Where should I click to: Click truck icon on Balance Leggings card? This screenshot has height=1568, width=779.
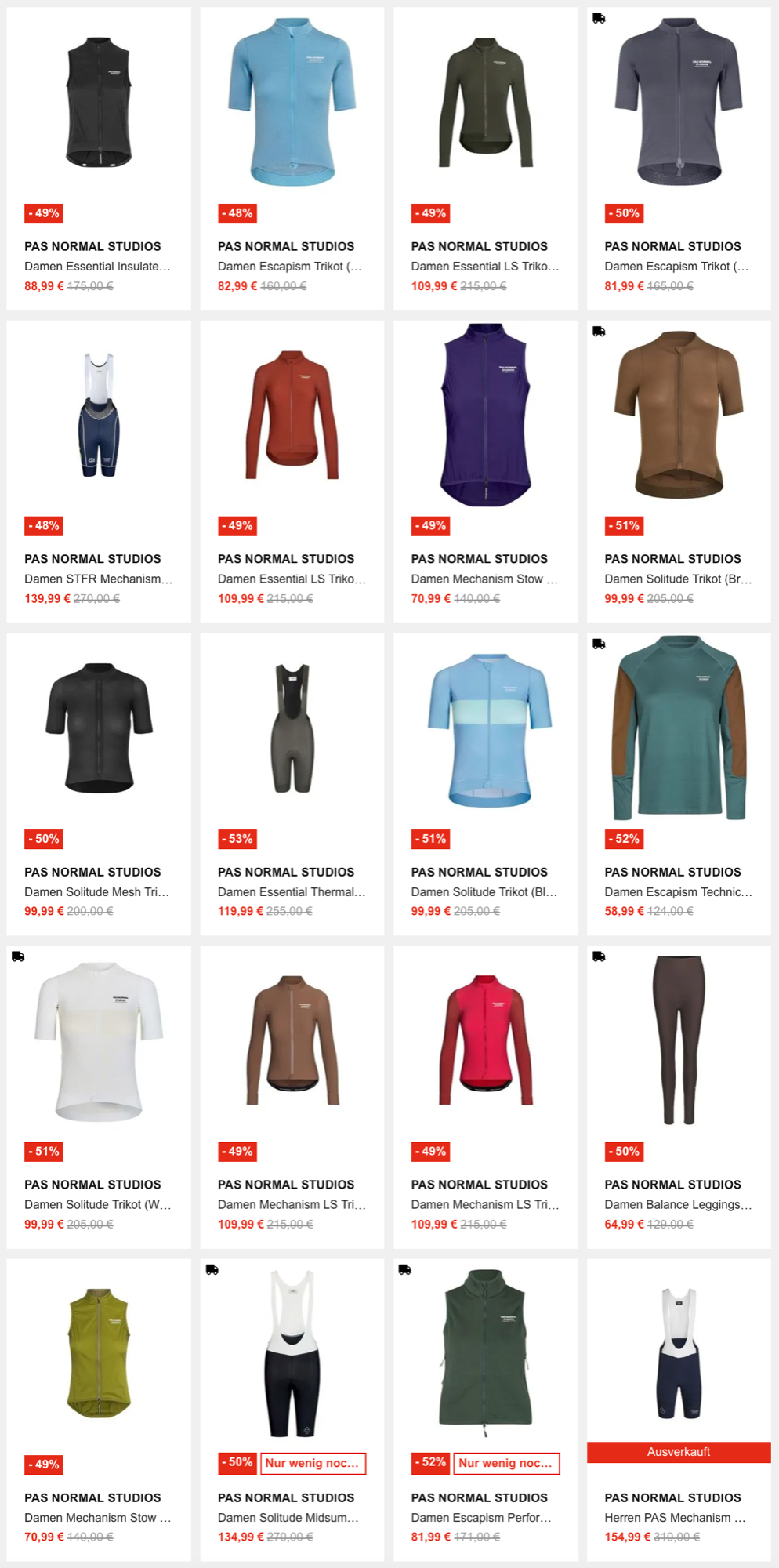tap(599, 956)
